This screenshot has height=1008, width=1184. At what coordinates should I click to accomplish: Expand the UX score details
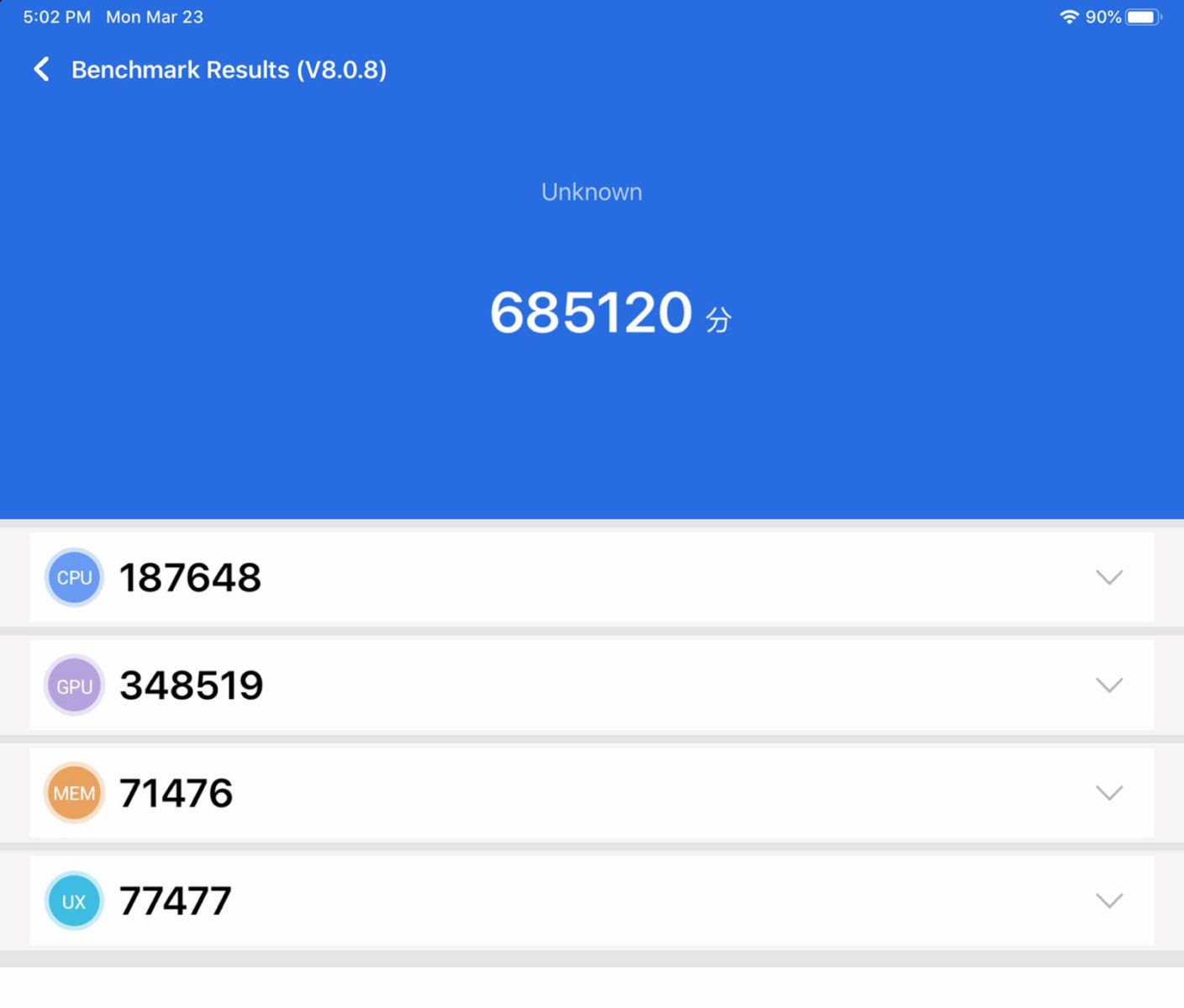(x=1109, y=900)
